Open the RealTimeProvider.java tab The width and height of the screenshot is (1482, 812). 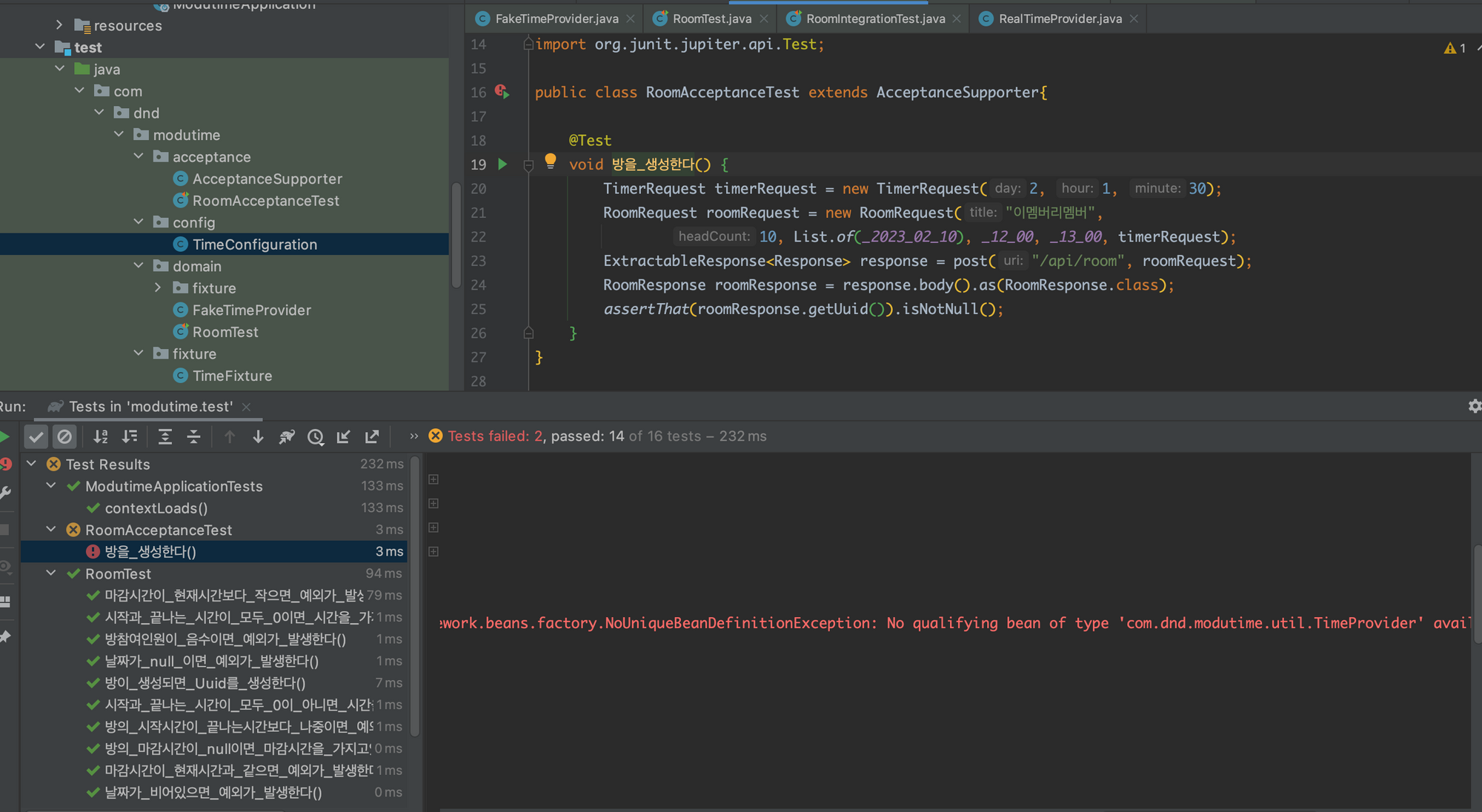[x=1059, y=19]
